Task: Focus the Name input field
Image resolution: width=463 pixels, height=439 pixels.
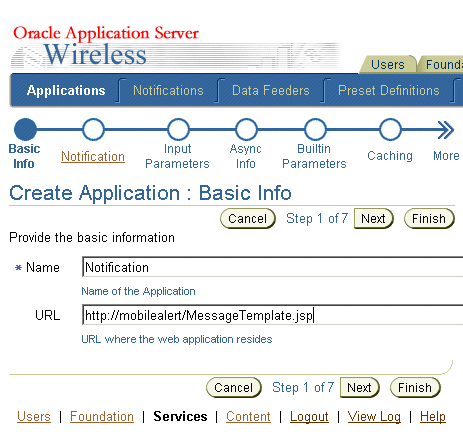Action: click(273, 267)
